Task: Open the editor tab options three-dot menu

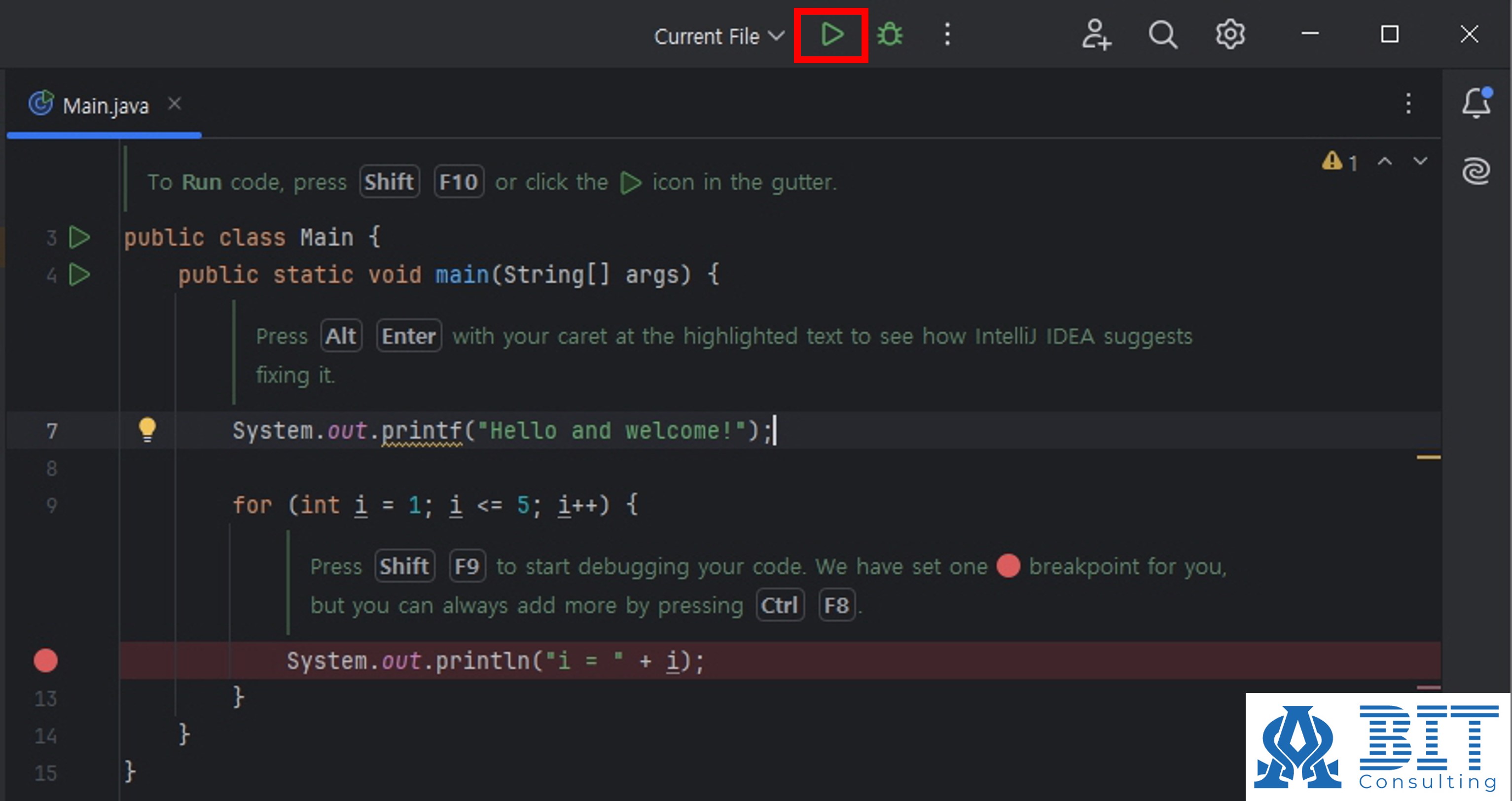Action: pyautogui.click(x=1408, y=104)
